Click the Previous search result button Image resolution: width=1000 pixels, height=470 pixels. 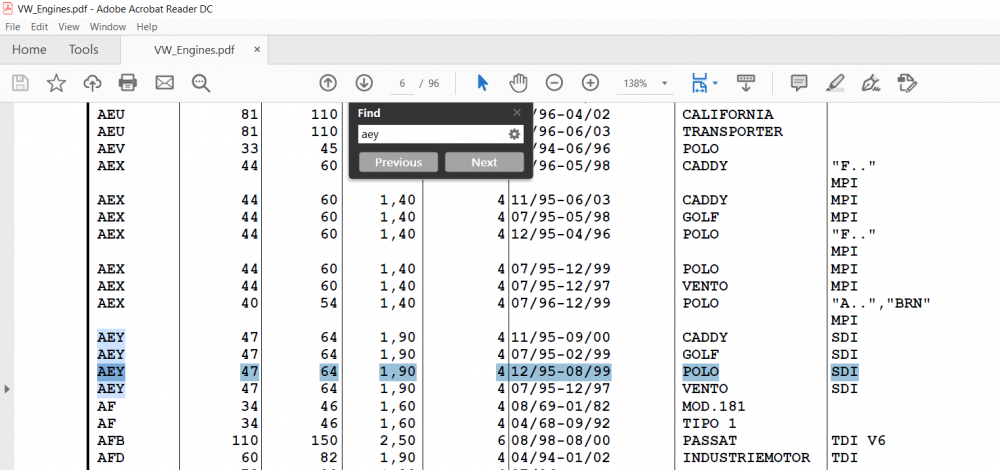[399, 162]
